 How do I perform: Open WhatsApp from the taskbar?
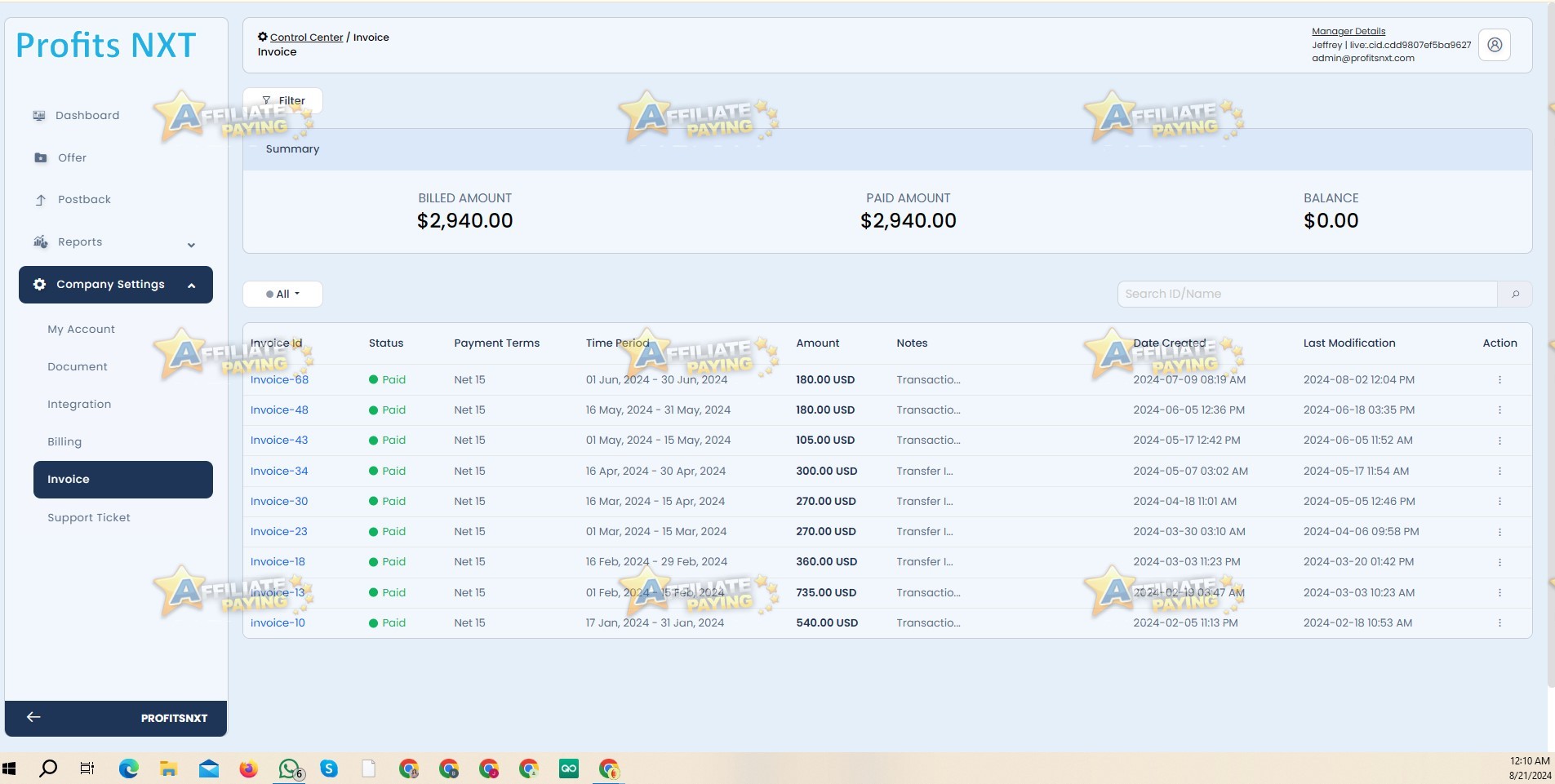coord(290,768)
